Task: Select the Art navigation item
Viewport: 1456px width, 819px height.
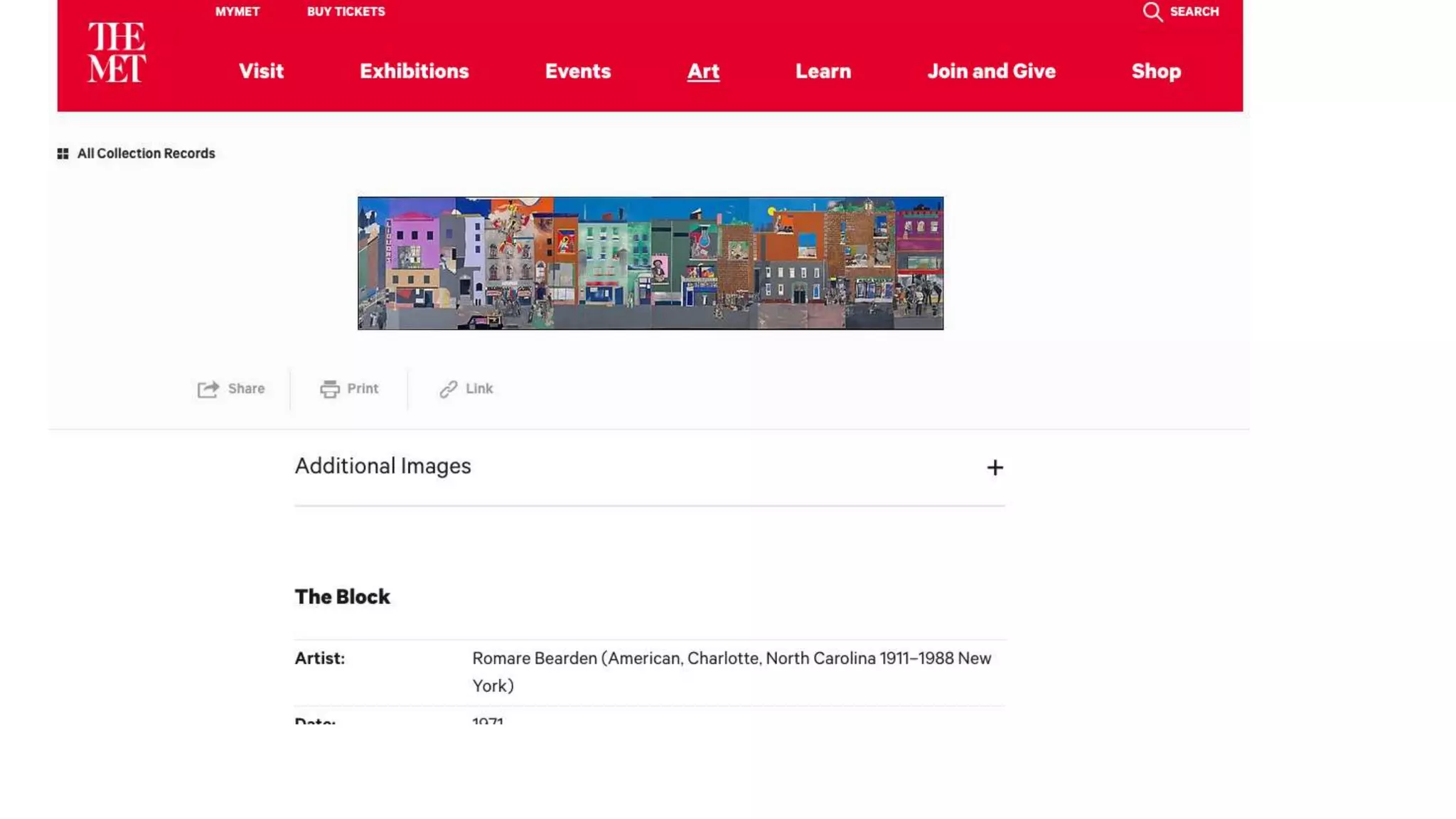Action: pyautogui.click(x=703, y=71)
